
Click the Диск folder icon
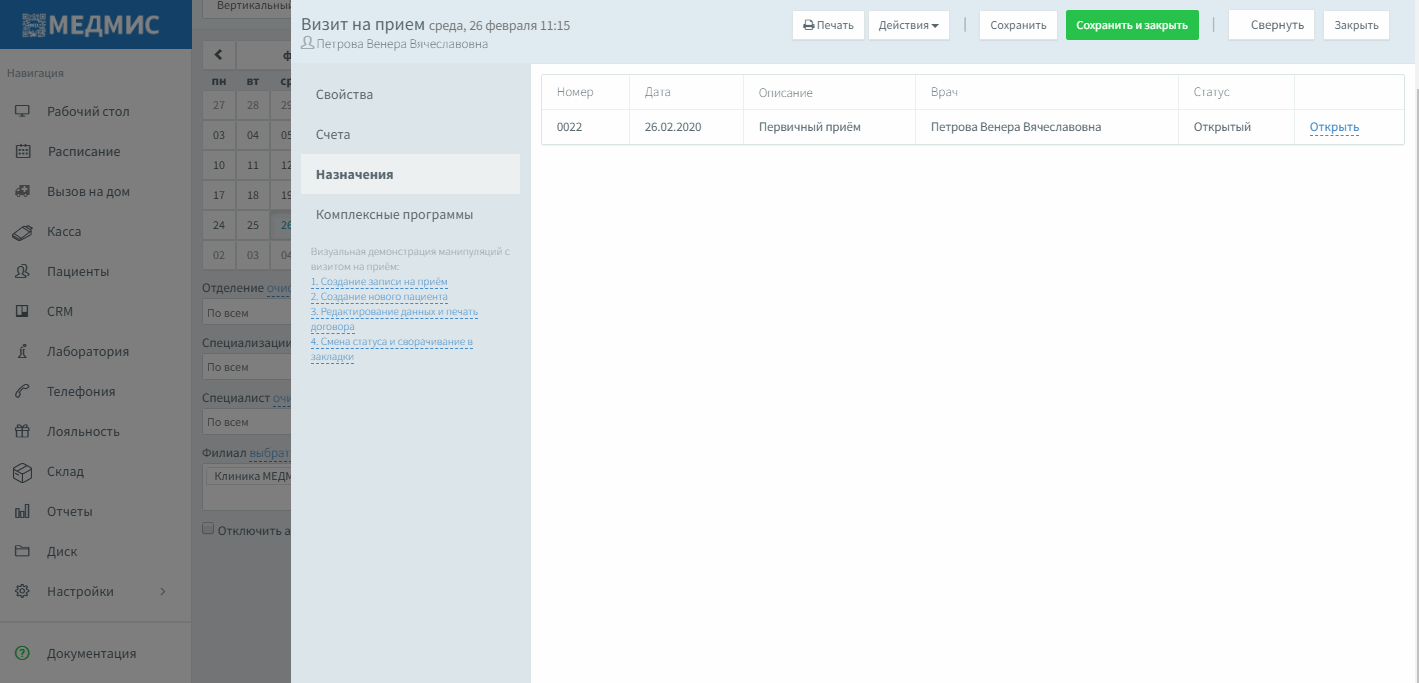click(22, 551)
